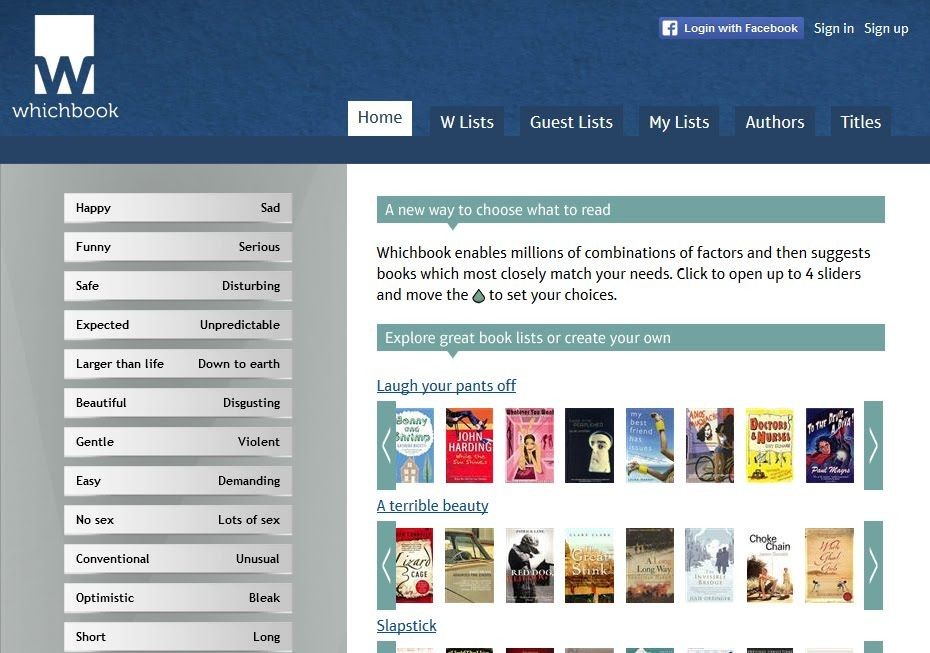Go to the My Lists tab
Viewport: 930px width, 653px height.
tap(679, 122)
